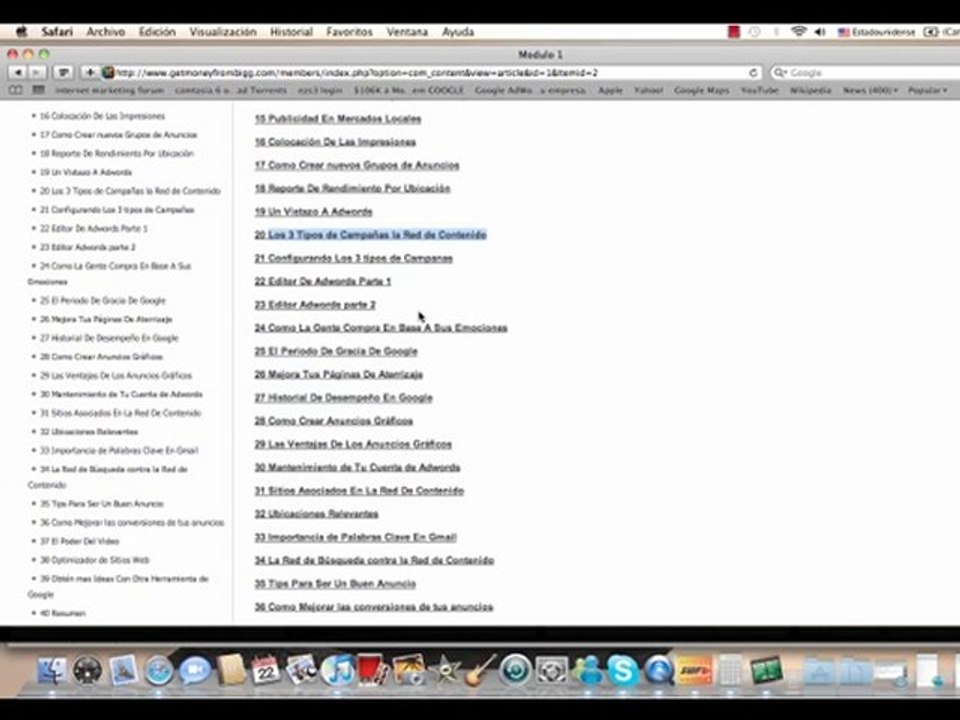Open the Safari menu
This screenshot has width=960, height=720.
pyautogui.click(x=57, y=32)
